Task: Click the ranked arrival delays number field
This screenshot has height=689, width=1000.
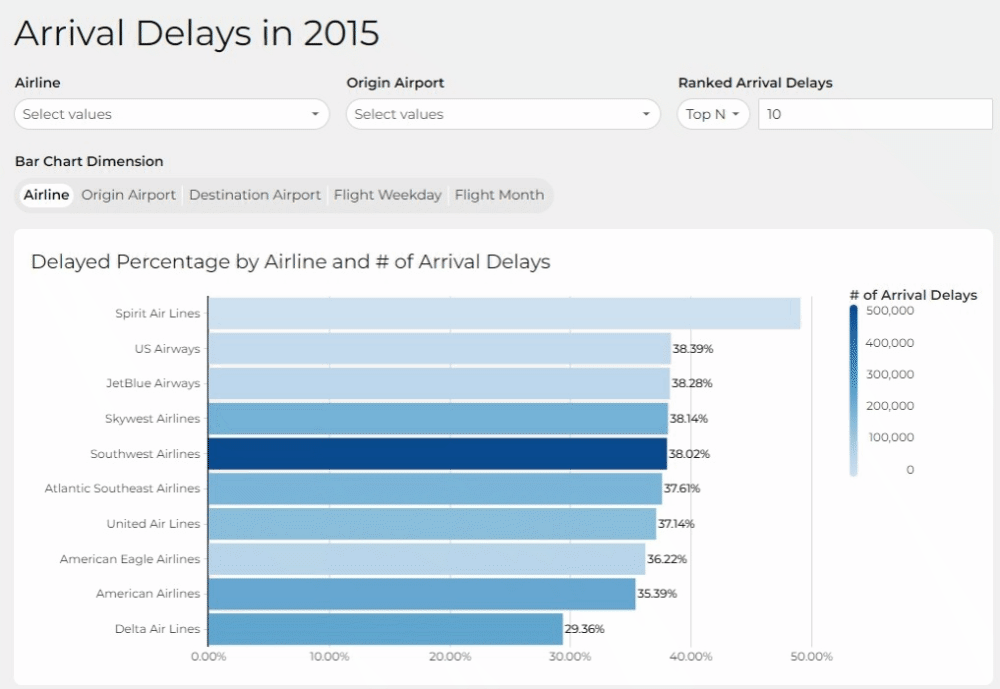Action: (874, 114)
